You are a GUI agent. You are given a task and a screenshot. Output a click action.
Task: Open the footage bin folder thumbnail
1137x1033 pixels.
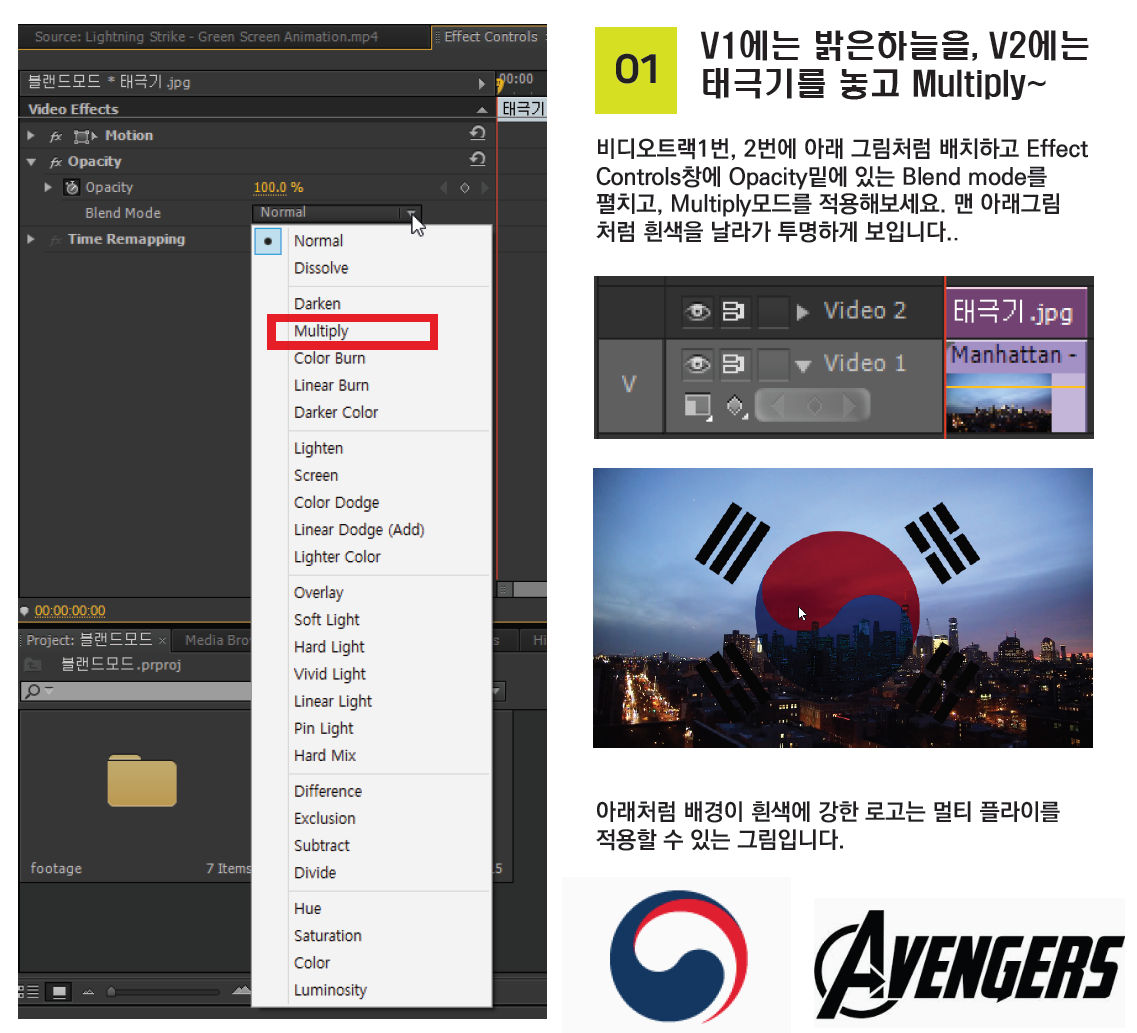[x=142, y=781]
